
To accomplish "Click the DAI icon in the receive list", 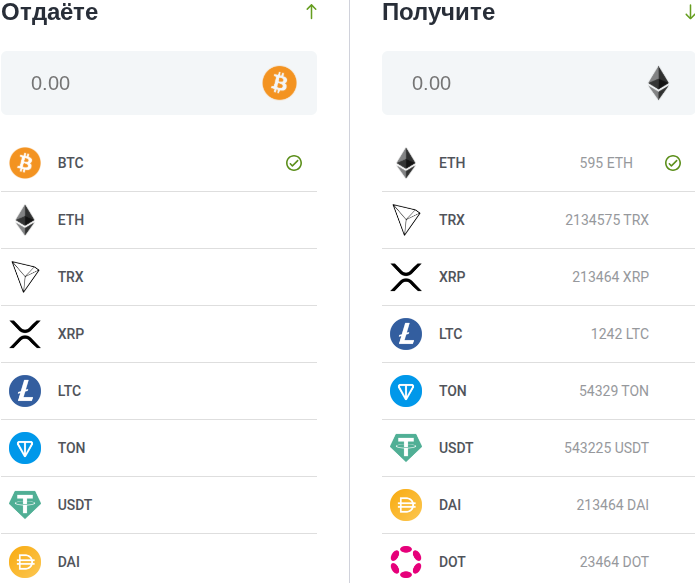I will coord(406,505).
